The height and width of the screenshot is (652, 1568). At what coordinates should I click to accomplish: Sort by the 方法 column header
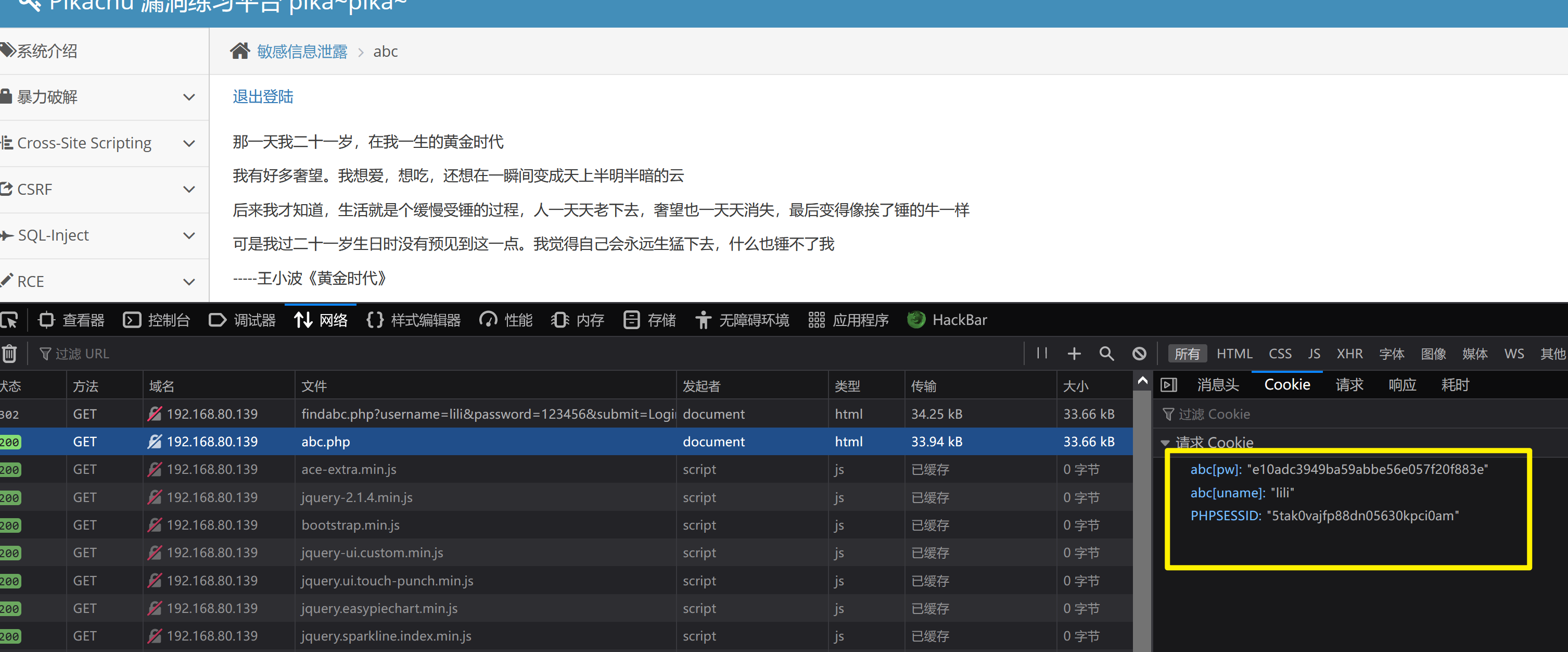coord(105,386)
